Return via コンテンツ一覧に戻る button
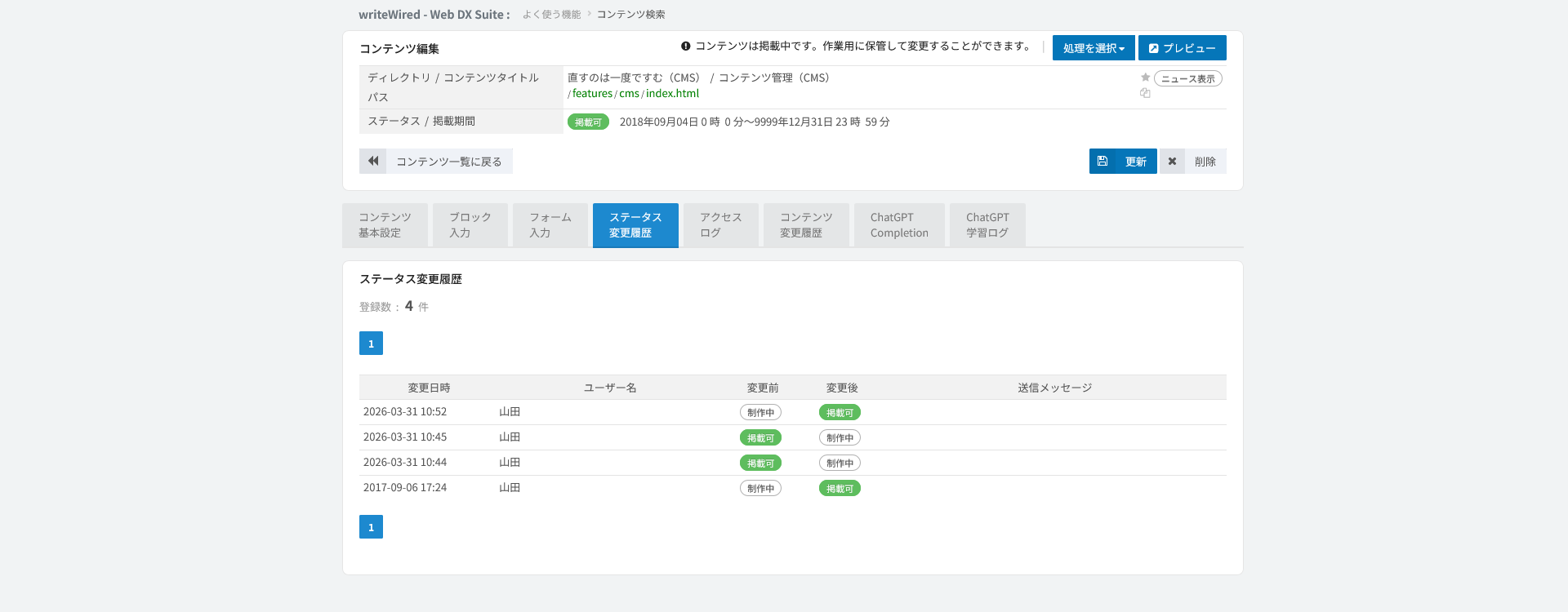The height and width of the screenshot is (612, 1568). (x=436, y=161)
